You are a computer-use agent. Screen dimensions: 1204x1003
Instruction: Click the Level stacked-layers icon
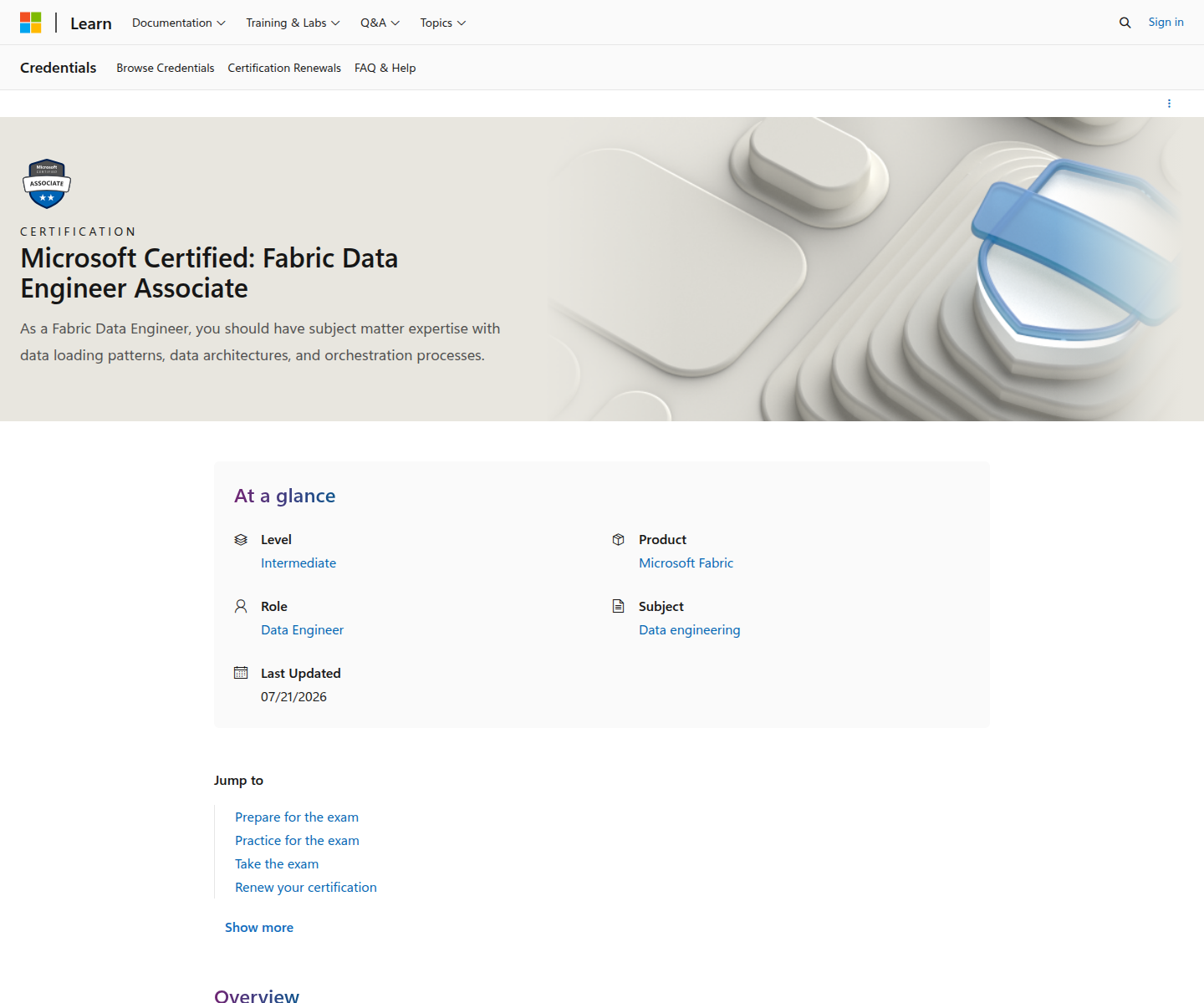coord(241,540)
